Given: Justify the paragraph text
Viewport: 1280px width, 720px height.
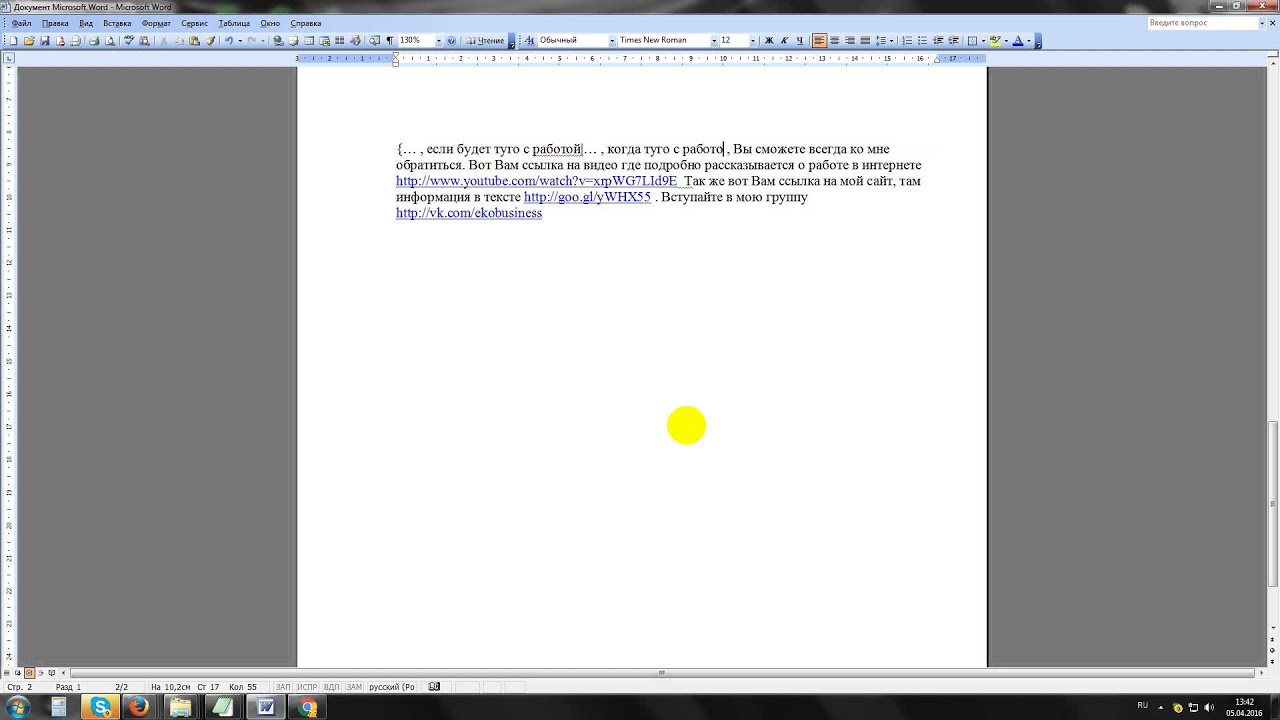Looking at the screenshot, I should point(865,41).
